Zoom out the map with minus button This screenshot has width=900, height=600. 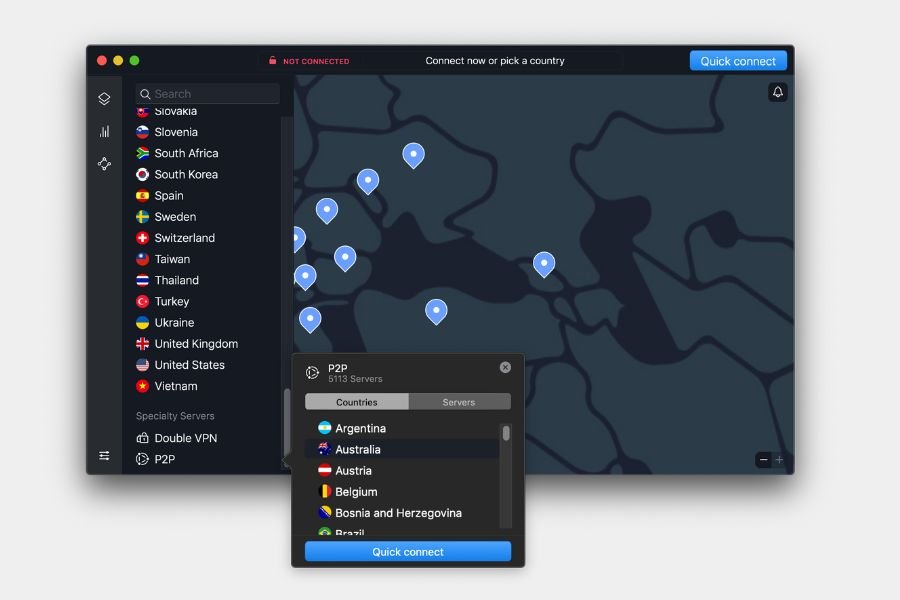point(764,460)
